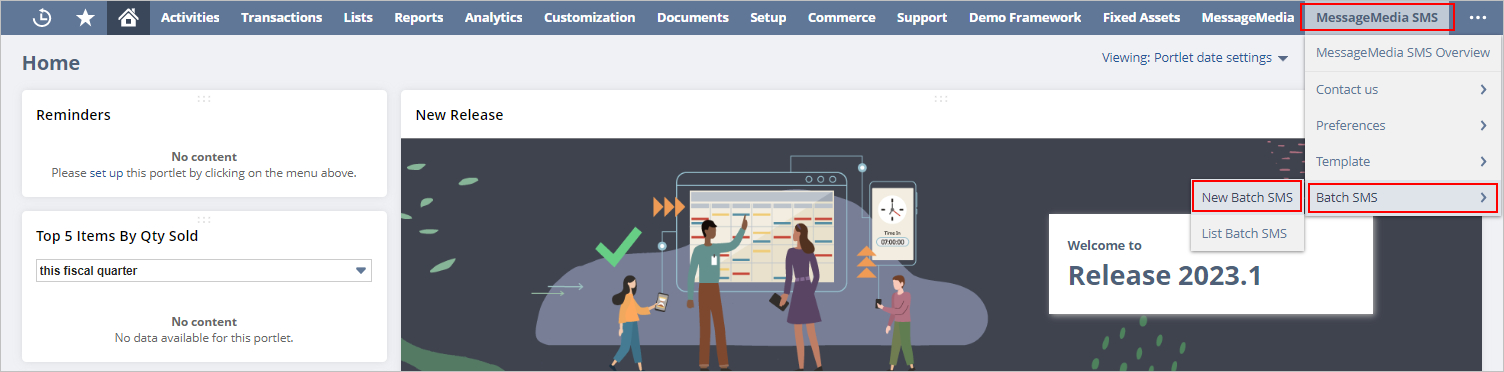Grab the Top 5 Items portlet drag handle
1504x372 pixels.
[204, 219]
